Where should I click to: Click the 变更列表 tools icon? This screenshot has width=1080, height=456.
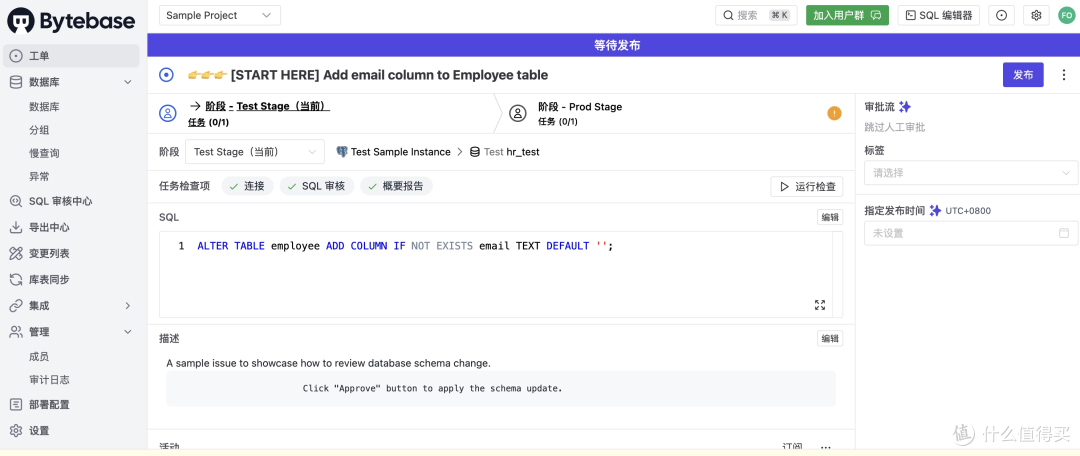click(16, 253)
